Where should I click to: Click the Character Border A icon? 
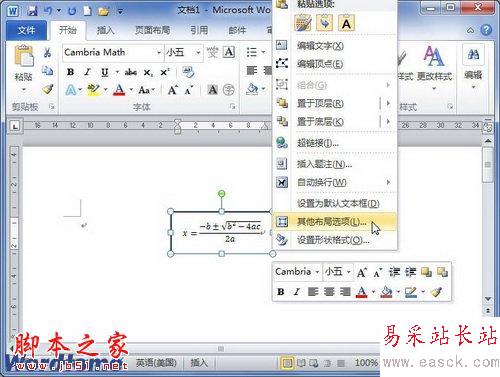click(229, 52)
